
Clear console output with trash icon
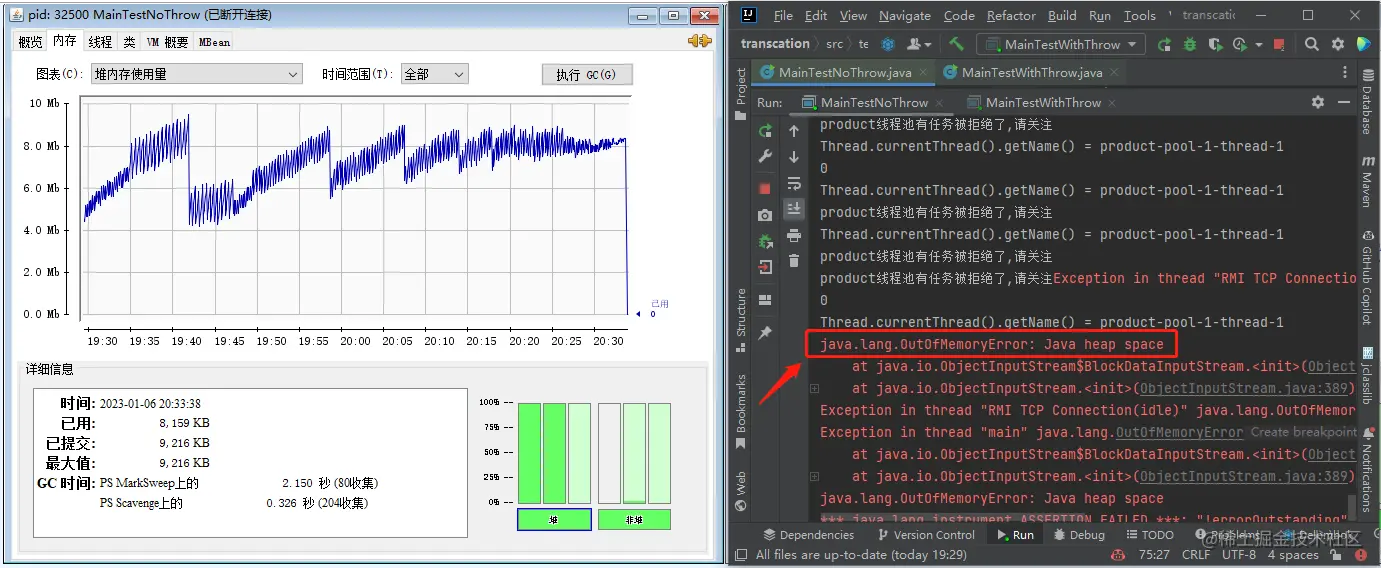tap(794, 261)
